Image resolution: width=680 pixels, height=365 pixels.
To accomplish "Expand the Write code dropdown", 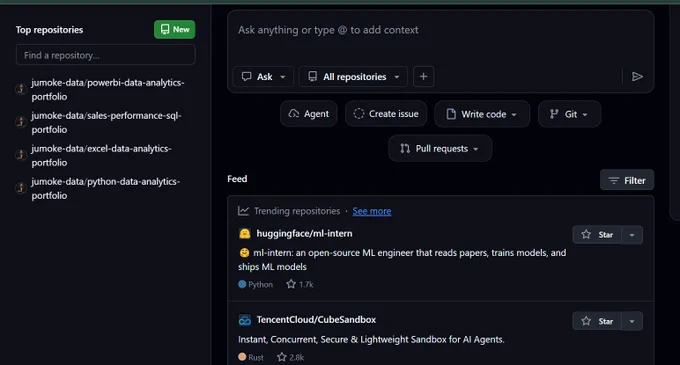I will 482,114.
